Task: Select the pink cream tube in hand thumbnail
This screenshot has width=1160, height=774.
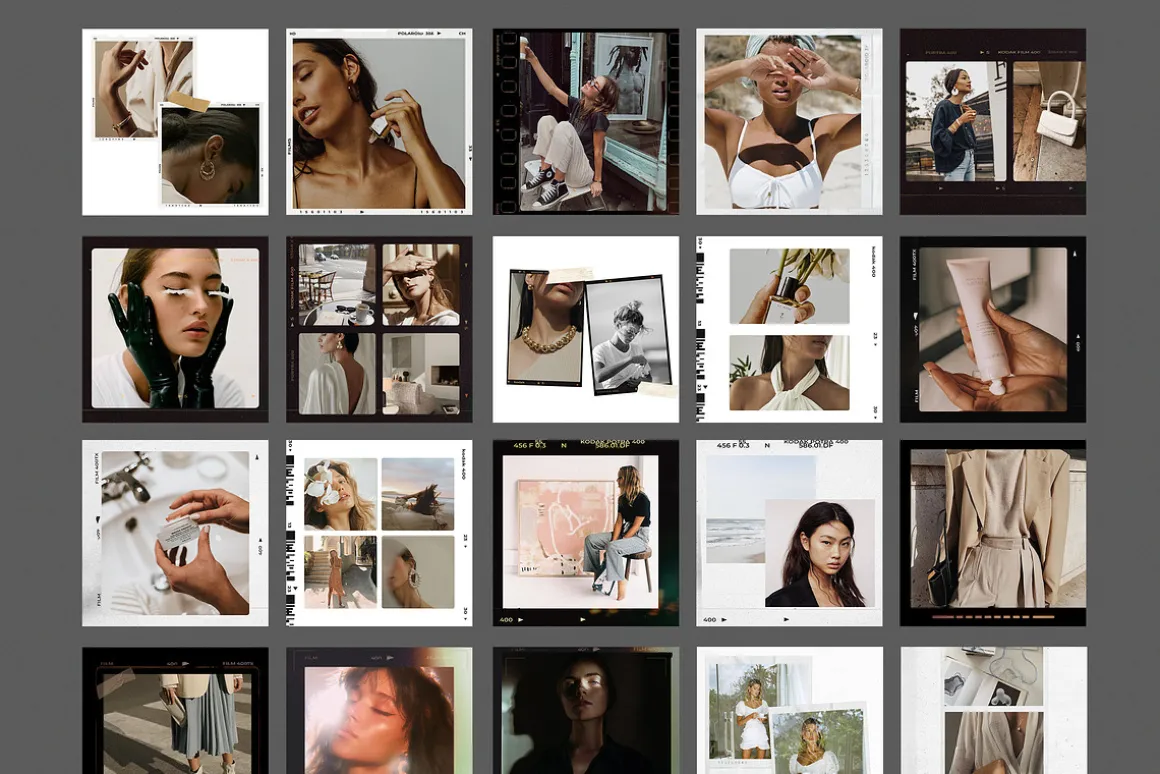Action: pos(993,329)
